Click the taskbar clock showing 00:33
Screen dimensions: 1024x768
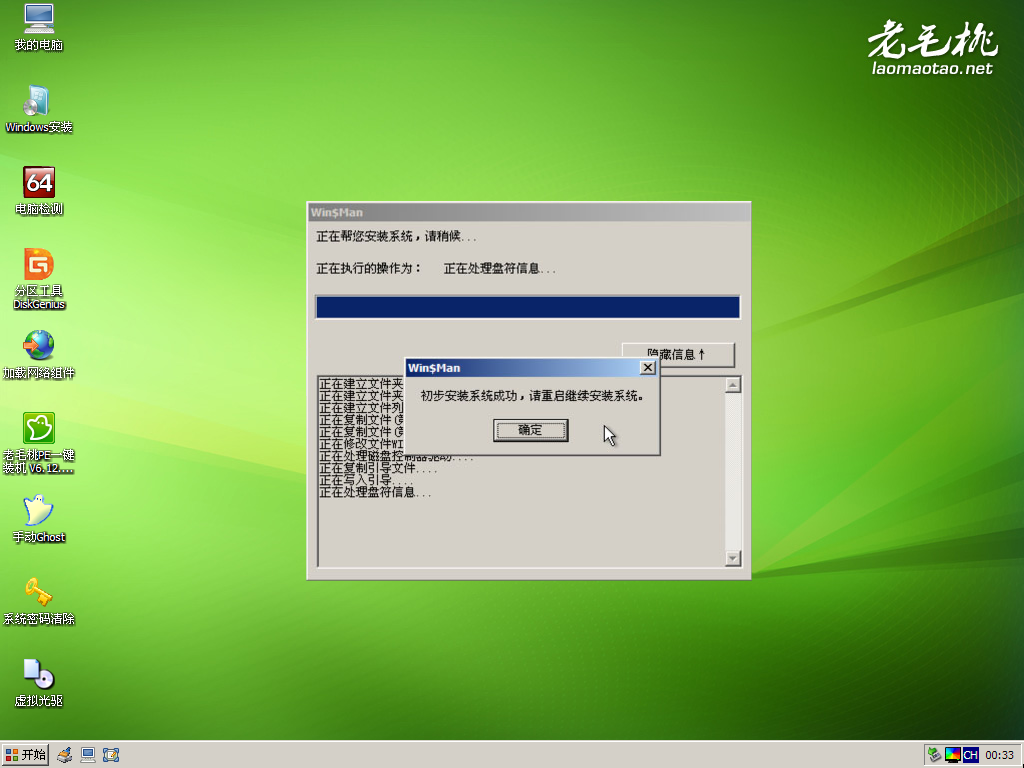tap(999, 755)
